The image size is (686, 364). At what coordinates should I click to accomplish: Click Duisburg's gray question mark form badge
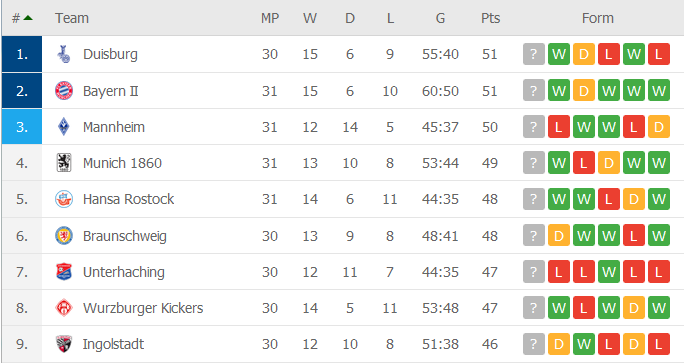pyautogui.click(x=534, y=54)
